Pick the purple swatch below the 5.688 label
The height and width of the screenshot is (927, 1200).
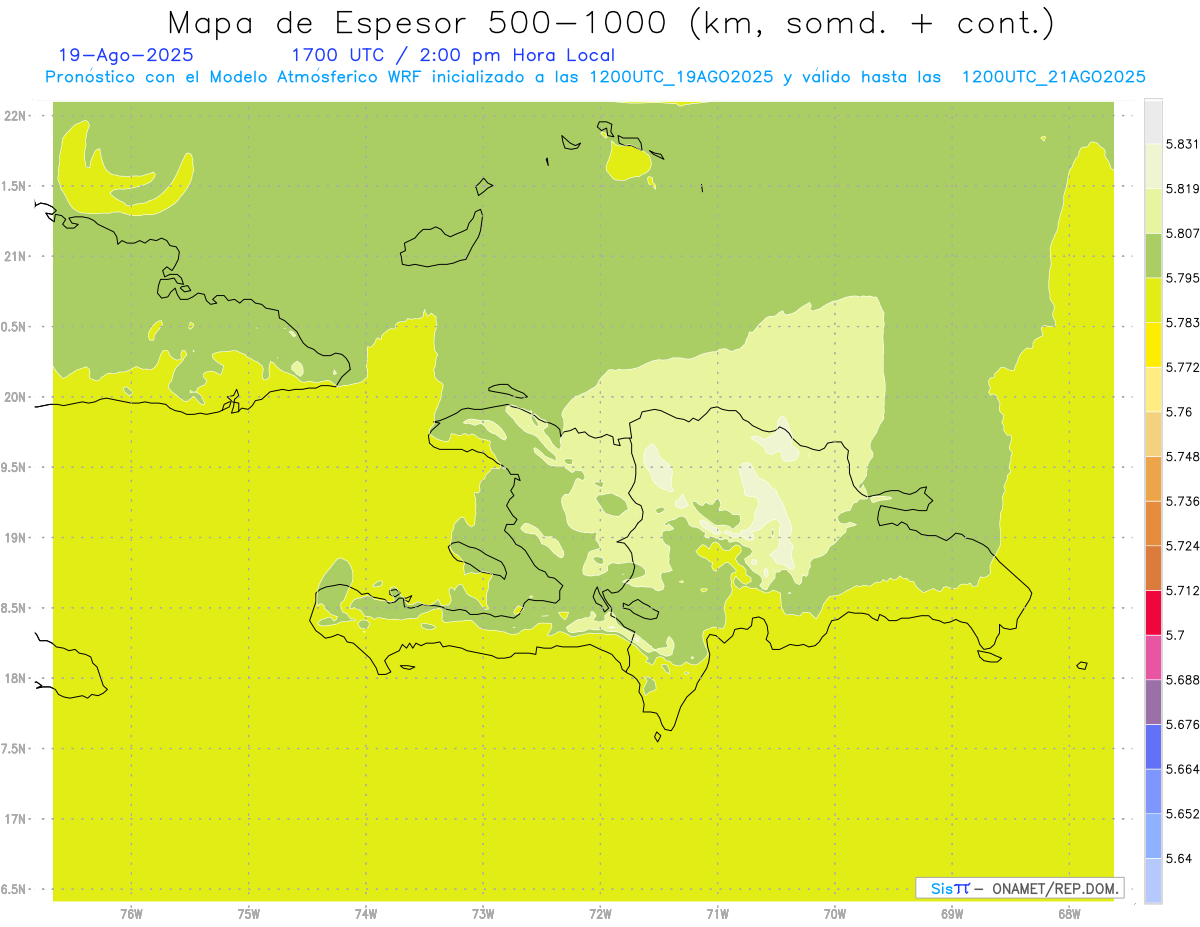[1153, 702]
